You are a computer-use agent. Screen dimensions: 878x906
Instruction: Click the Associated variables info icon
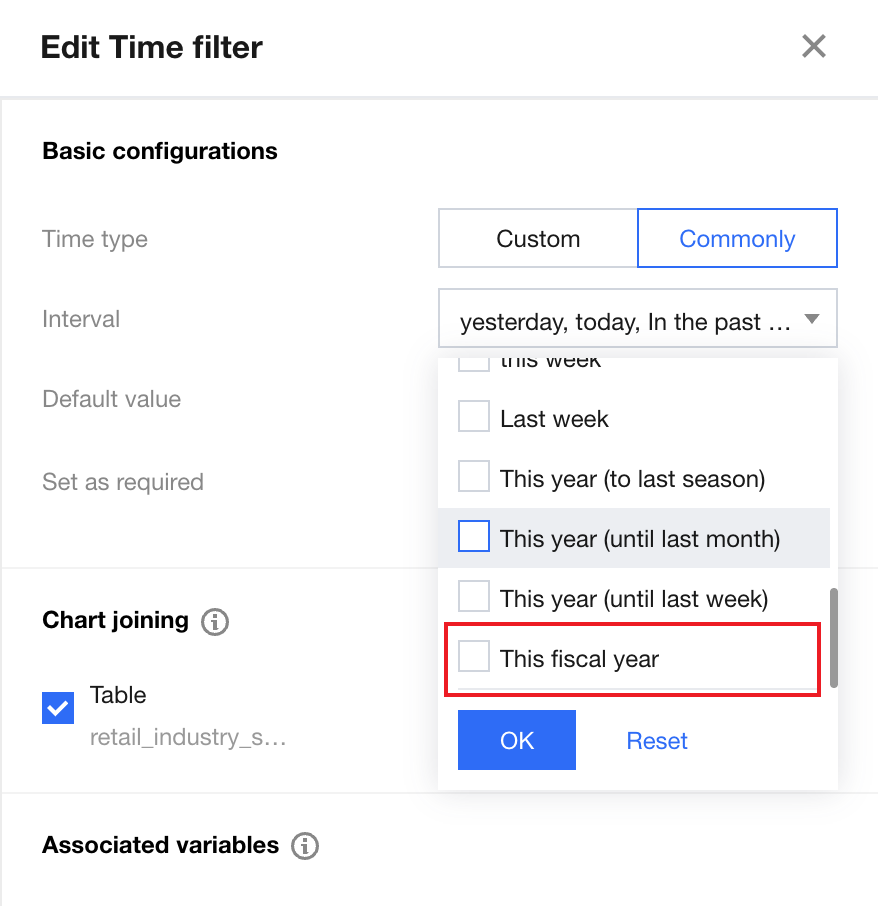[x=305, y=846]
